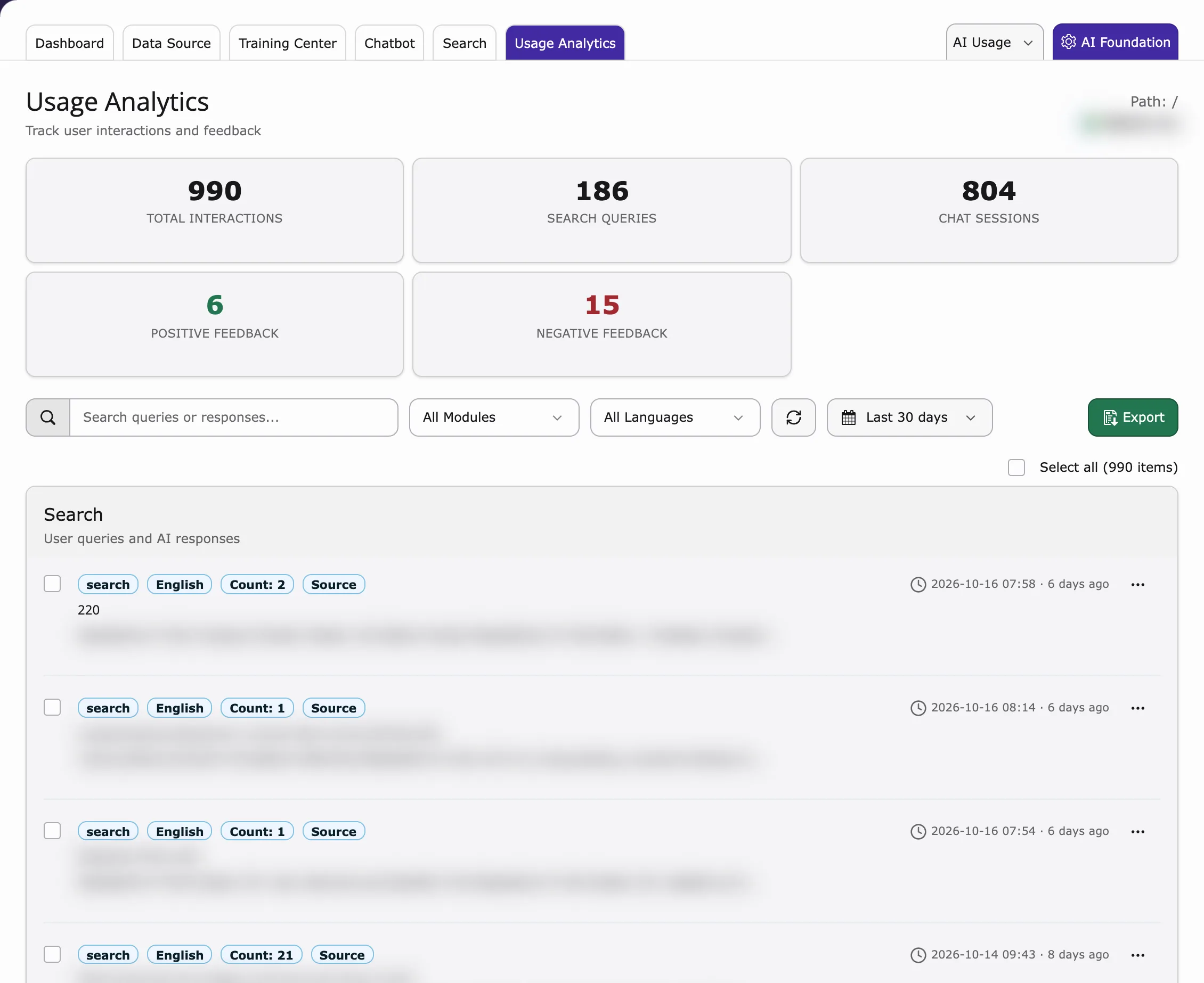
Task: Switch to the Dashboard tab
Action: point(70,43)
